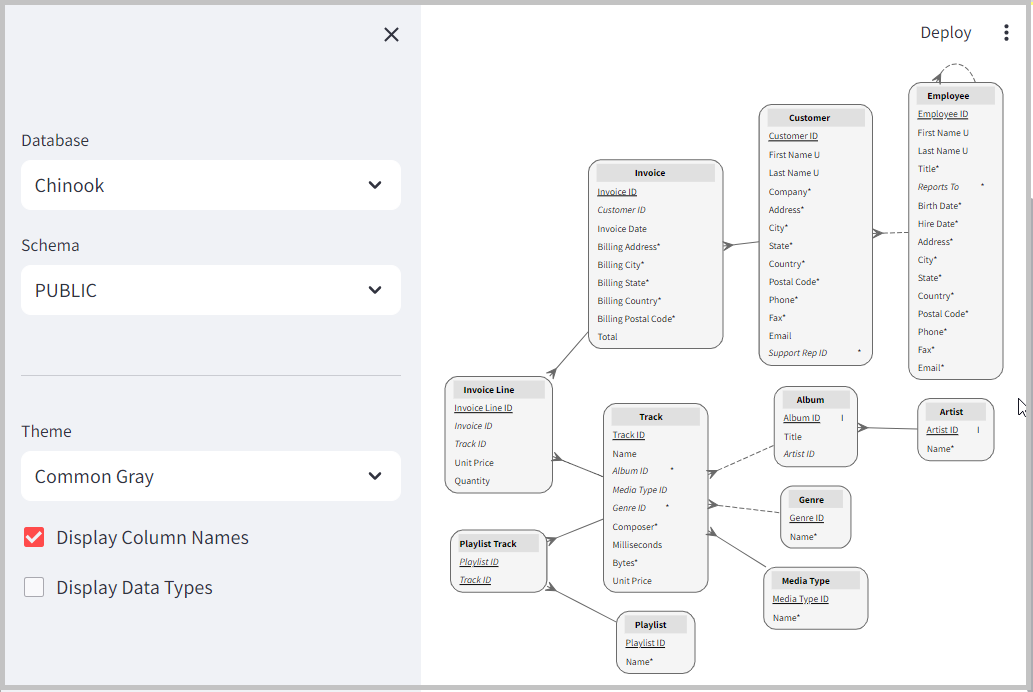Open the Theme dropdown showing Common Gray
1033x692 pixels.
tap(211, 476)
